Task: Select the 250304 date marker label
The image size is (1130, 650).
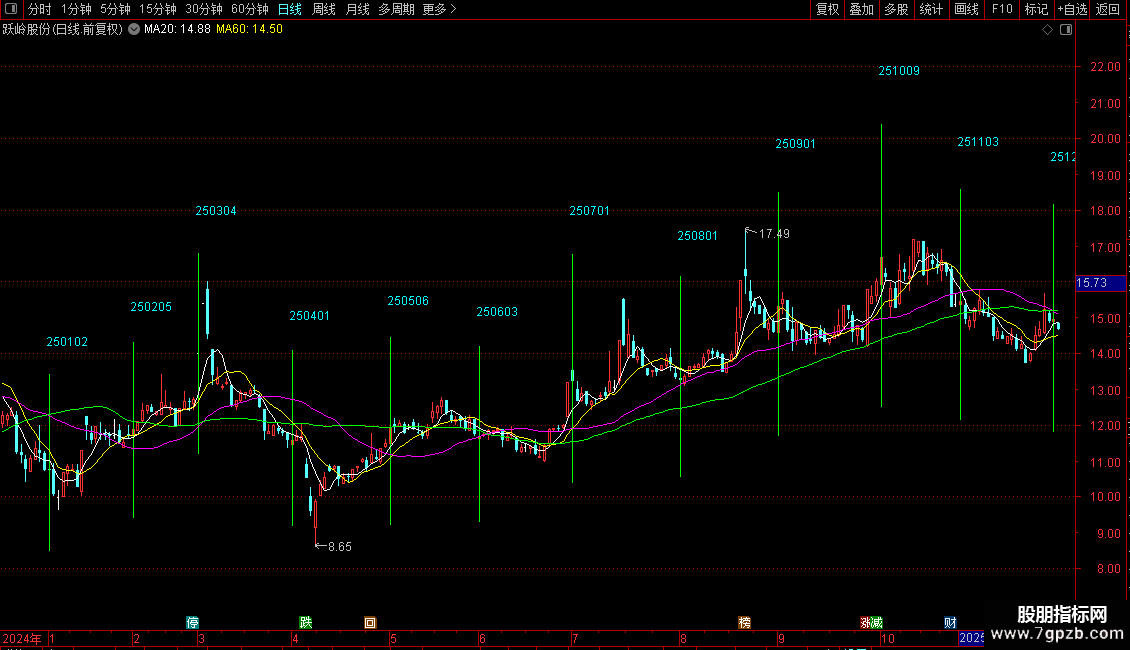Action: pos(215,211)
